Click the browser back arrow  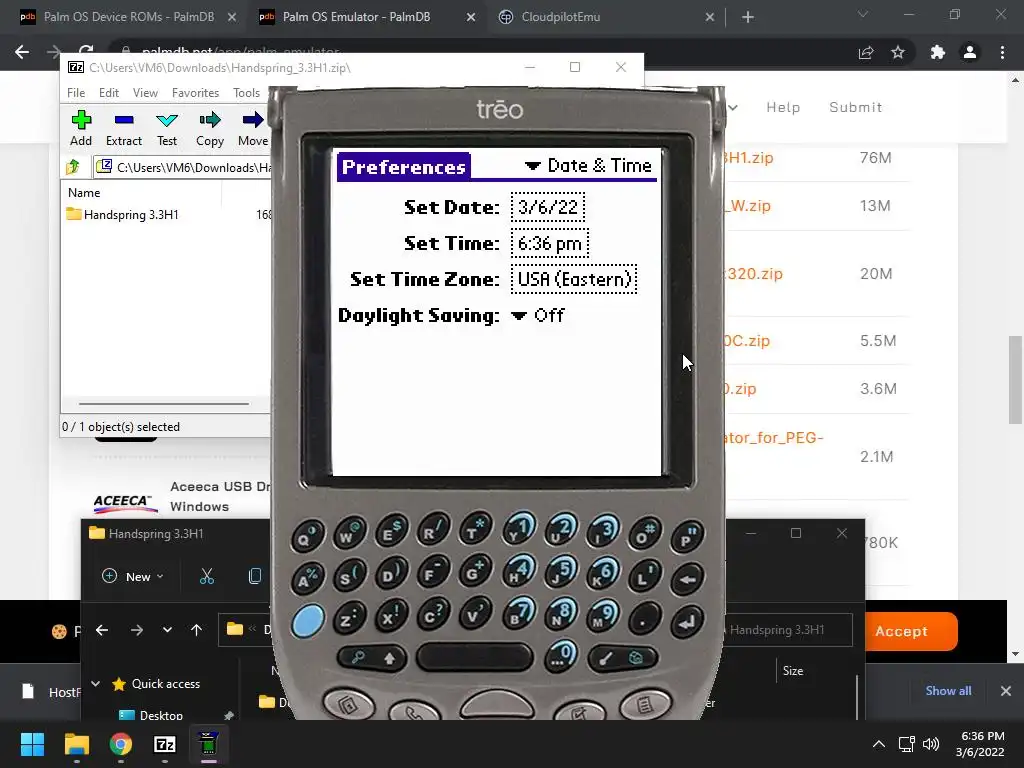pyautogui.click(x=22, y=52)
